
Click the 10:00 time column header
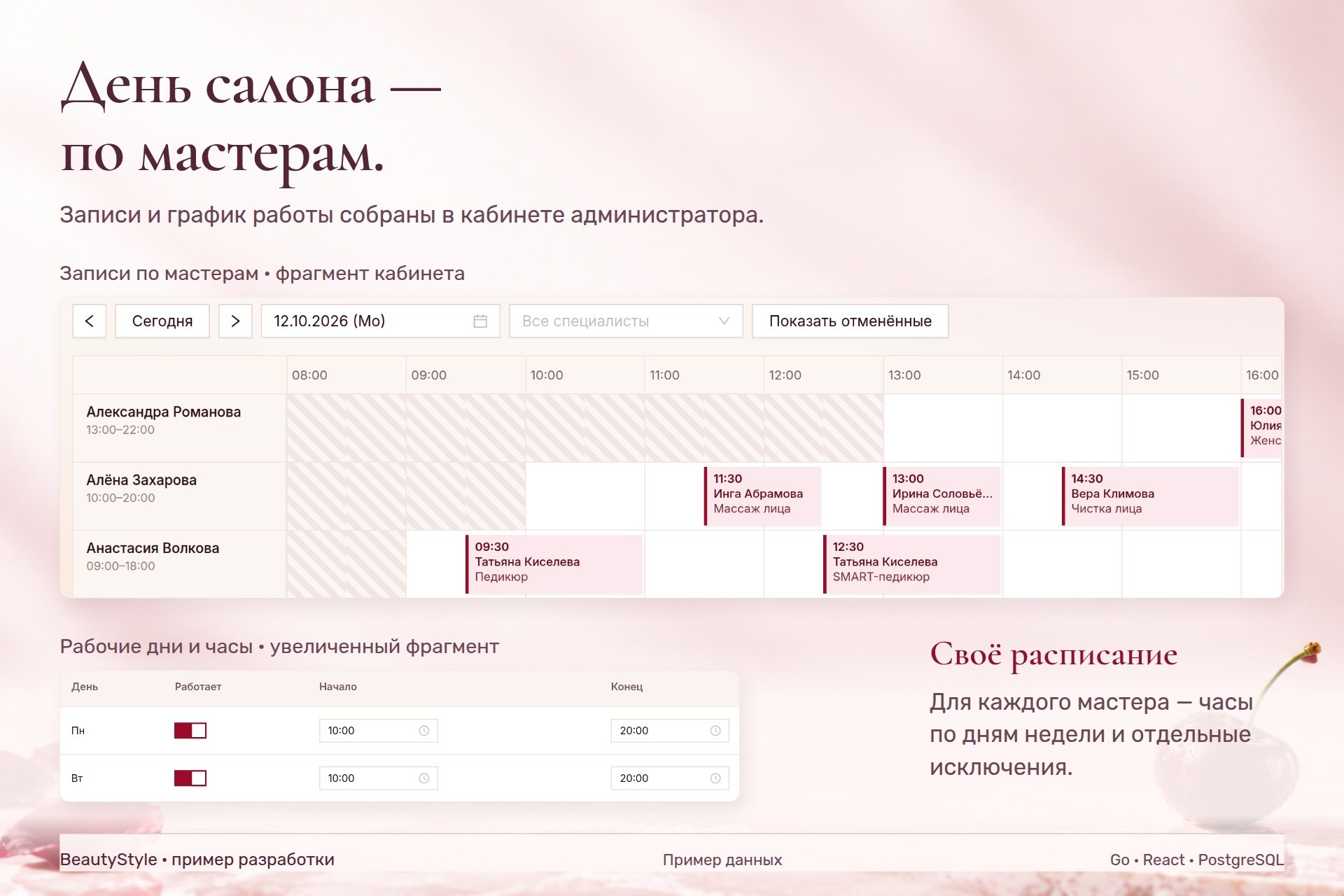547,375
